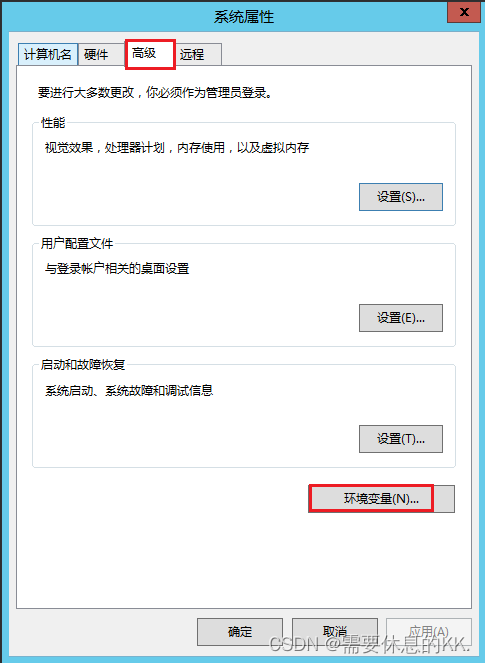
Task: Switch to the 计算机名 tab
Action: (x=48, y=55)
